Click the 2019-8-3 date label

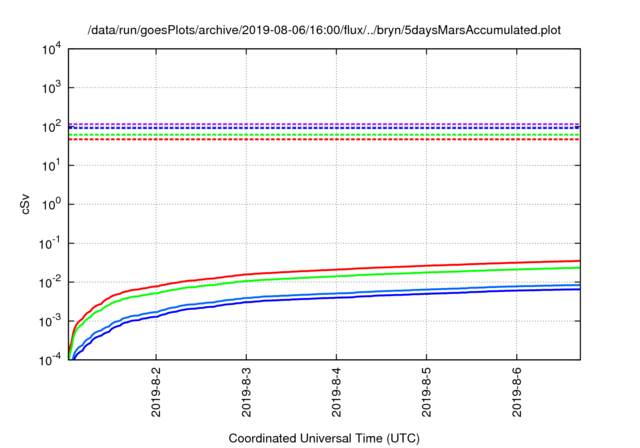tap(246, 392)
